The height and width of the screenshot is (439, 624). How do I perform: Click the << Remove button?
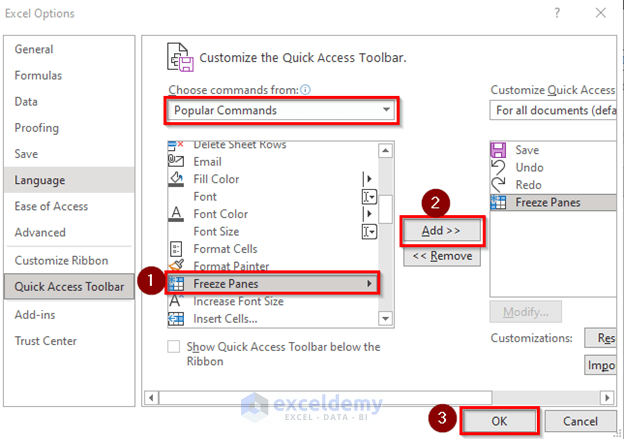(x=442, y=256)
